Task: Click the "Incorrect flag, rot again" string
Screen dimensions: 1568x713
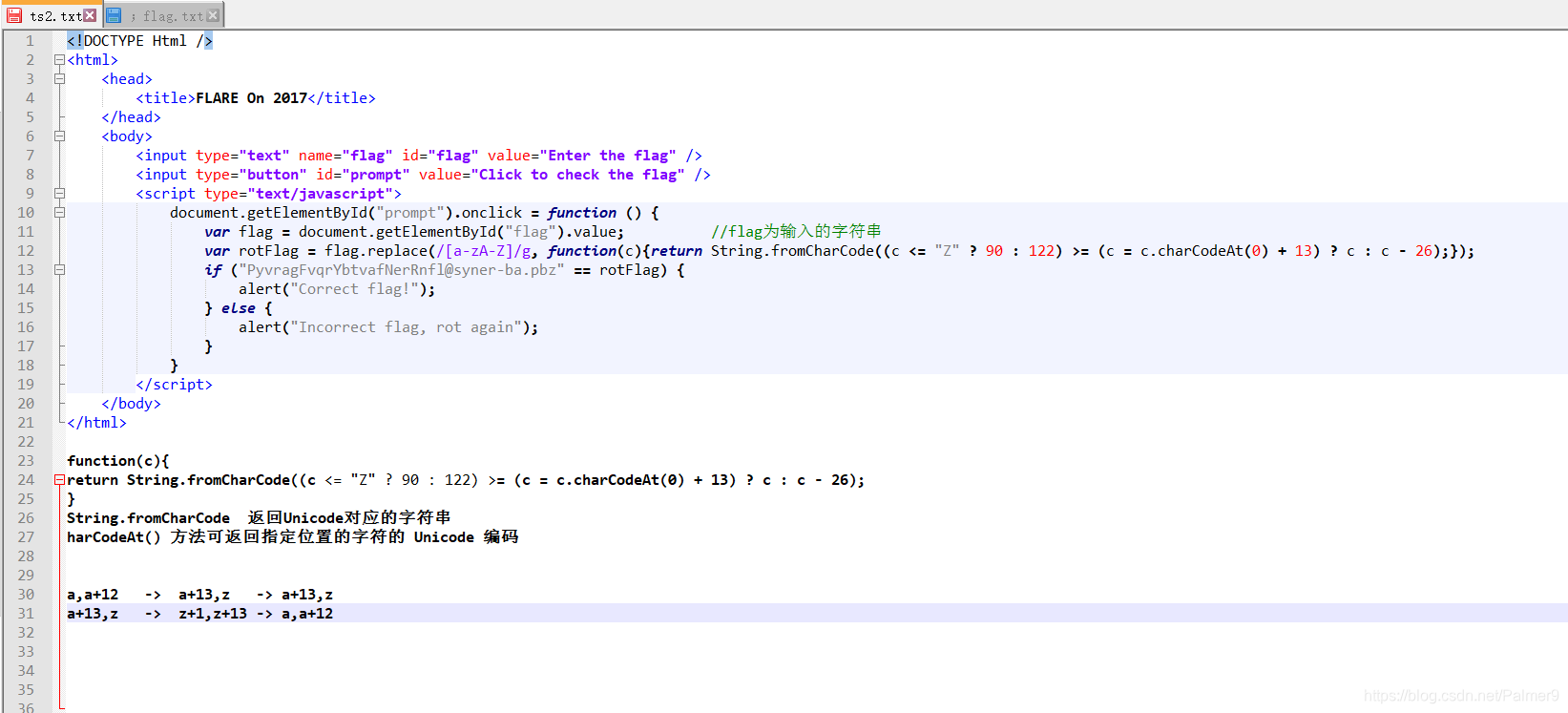Action: (407, 327)
